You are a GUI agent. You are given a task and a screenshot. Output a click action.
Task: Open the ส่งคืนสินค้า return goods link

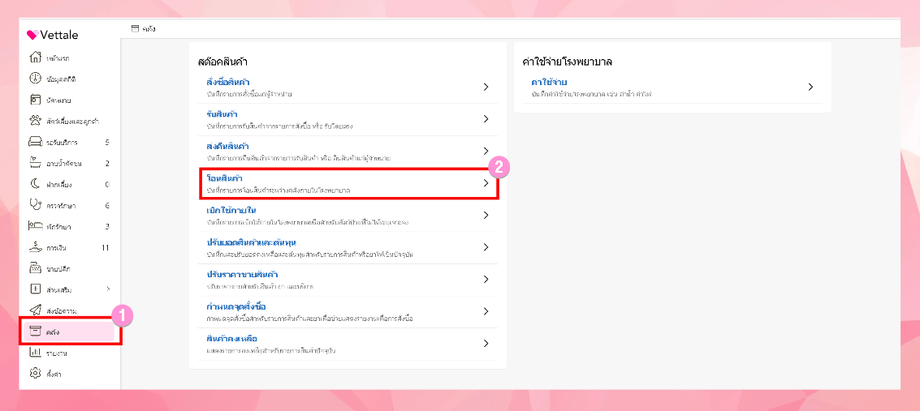228,146
